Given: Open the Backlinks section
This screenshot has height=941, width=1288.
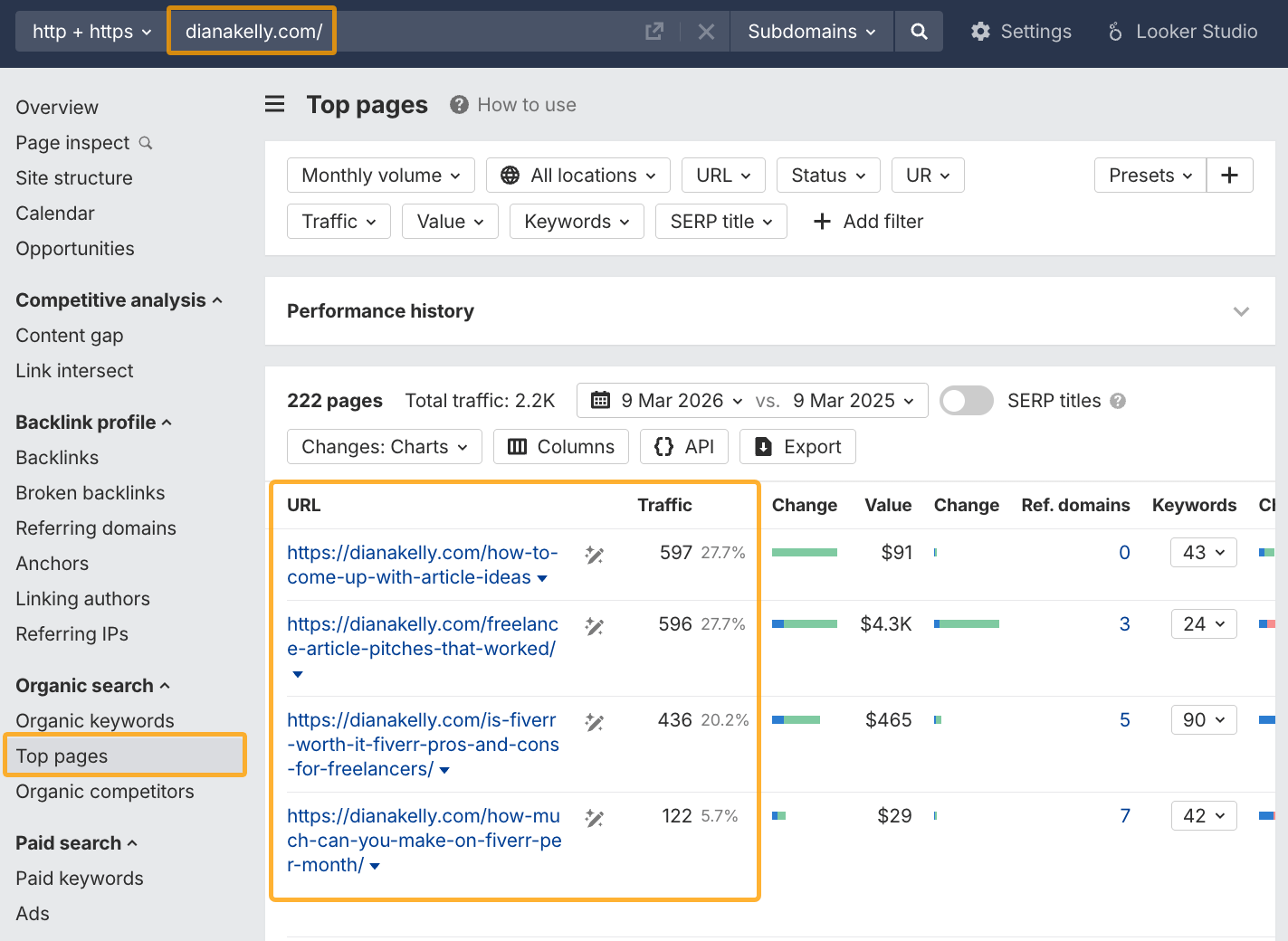Looking at the screenshot, I should [57, 457].
